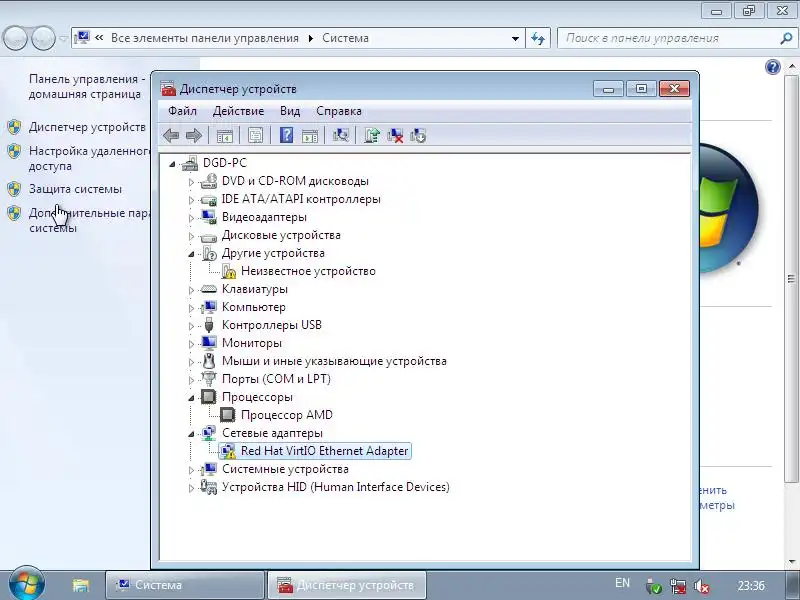Expand IDE ATA/ATAPI controllers node
800x600 pixels.
191,199
